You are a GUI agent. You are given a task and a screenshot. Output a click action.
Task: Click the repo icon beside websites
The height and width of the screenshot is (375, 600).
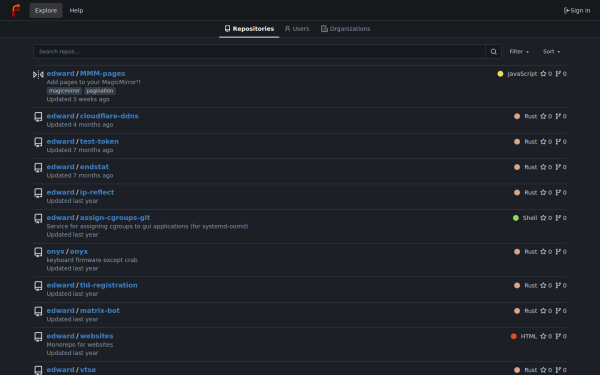pyautogui.click(x=38, y=337)
